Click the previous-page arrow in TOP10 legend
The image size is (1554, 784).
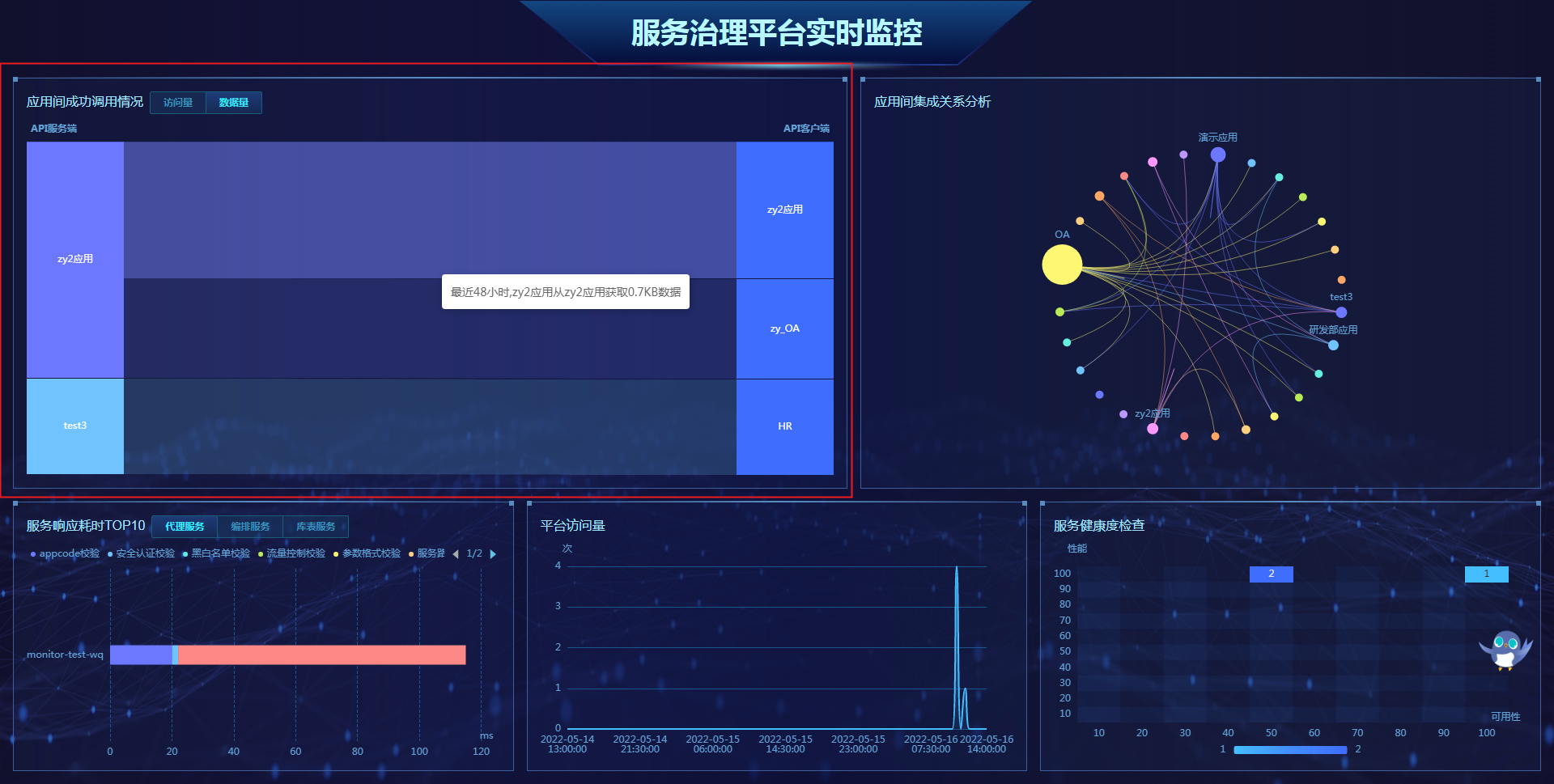pyautogui.click(x=456, y=553)
